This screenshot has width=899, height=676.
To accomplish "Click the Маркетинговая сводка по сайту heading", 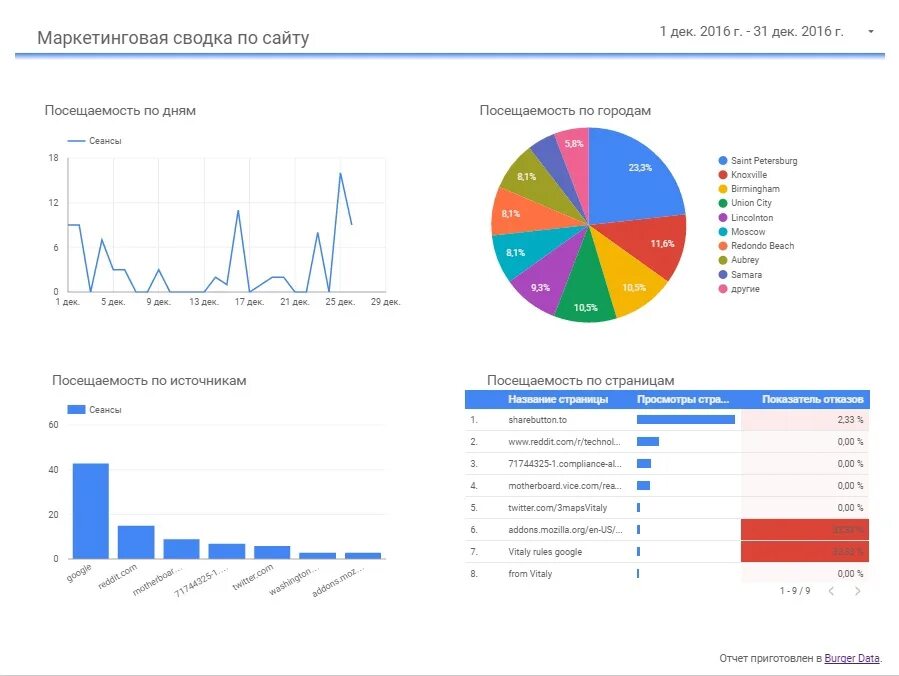I will 173,38.
